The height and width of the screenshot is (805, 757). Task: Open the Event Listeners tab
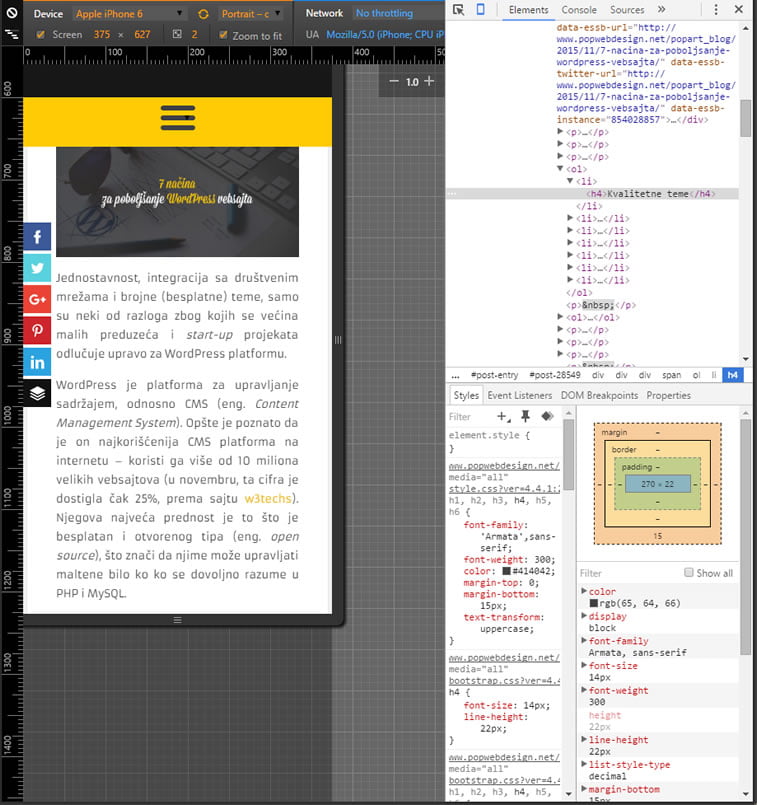519,395
